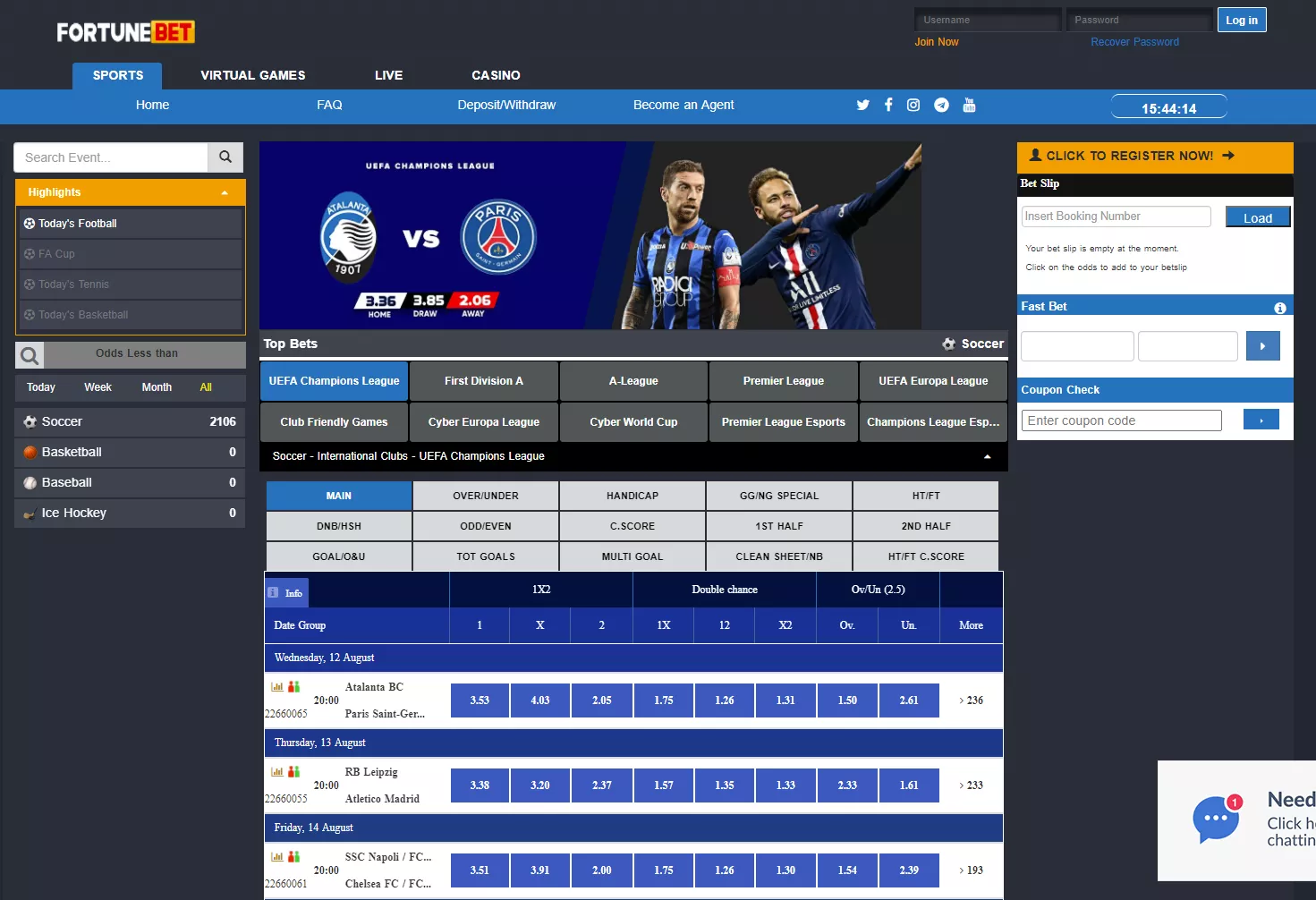The image size is (1316, 900).
Task: Enable the Month matches filter
Action: pos(157,387)
